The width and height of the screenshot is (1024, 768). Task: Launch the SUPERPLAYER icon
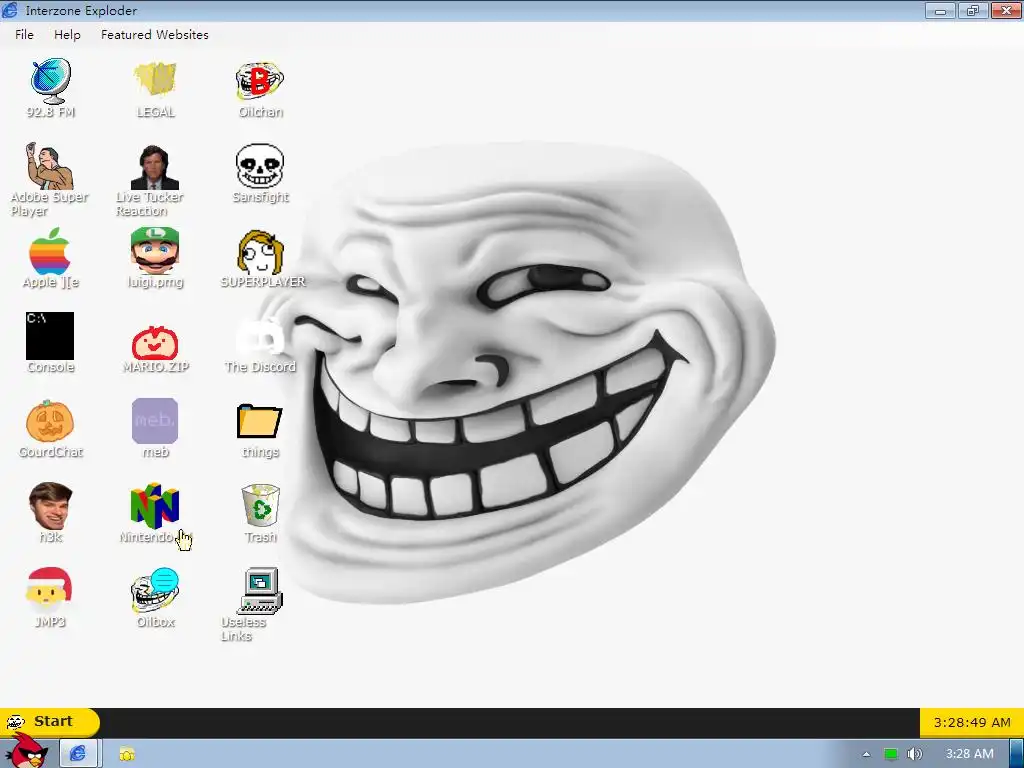[261, 252]
